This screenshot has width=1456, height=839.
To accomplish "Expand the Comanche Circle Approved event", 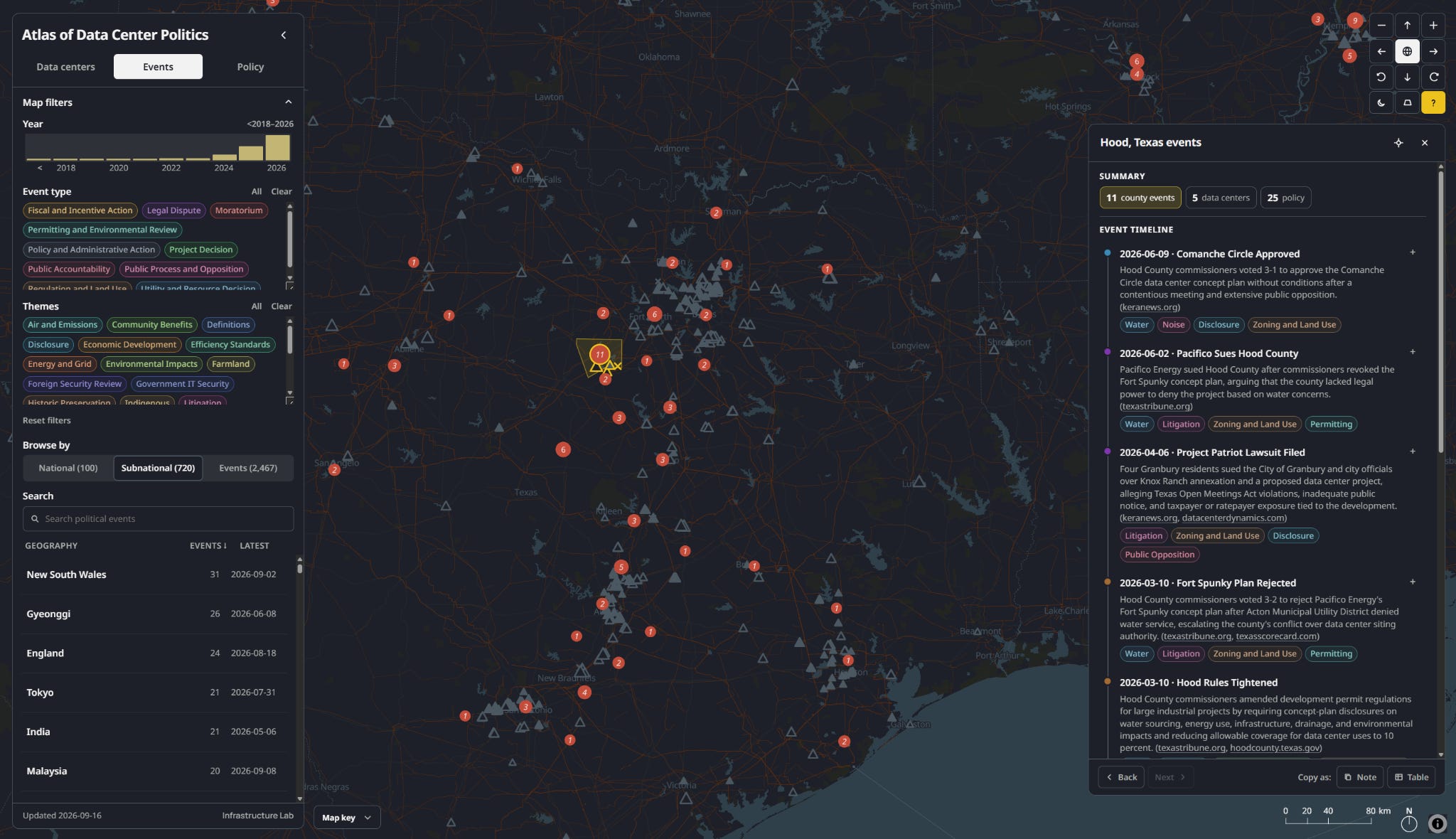I will click(1413, 252).
